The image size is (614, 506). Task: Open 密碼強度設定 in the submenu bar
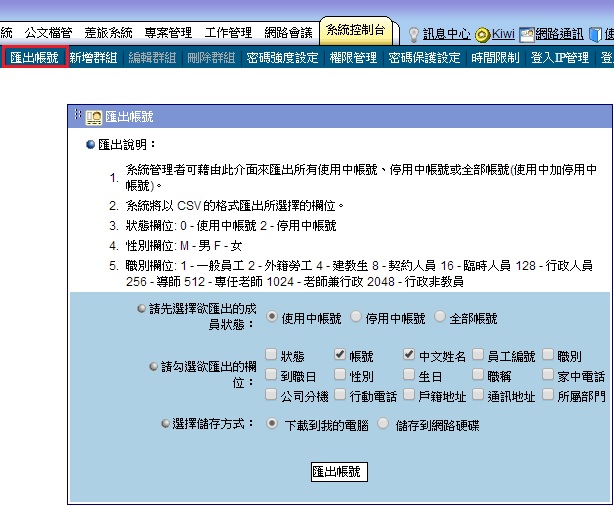[x=282, y=58]
